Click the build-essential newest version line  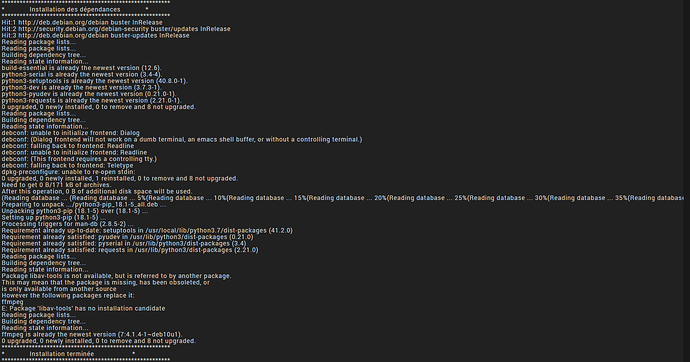81,68
